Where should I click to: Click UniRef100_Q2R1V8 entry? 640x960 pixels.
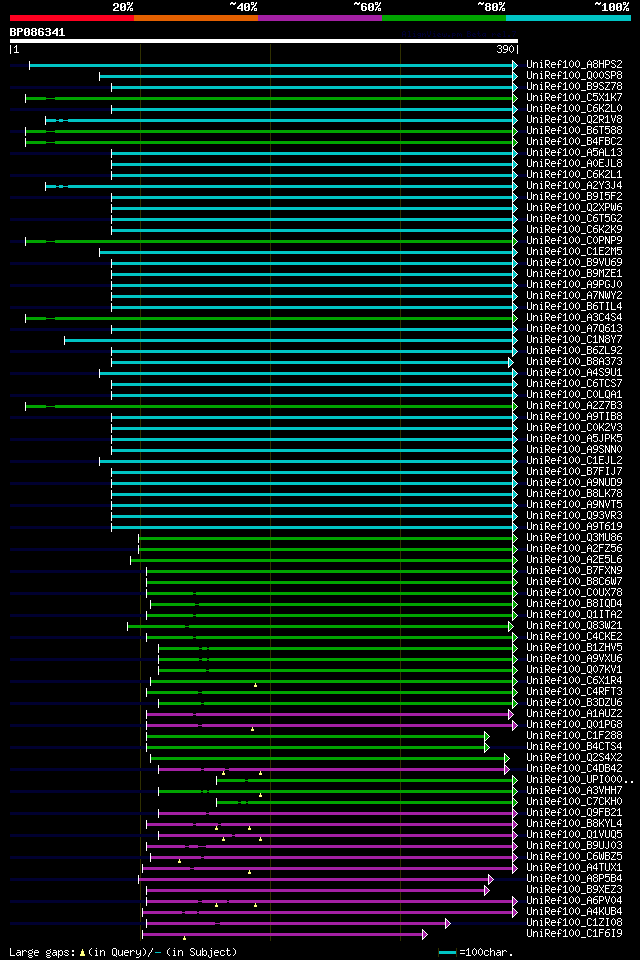(574, 119)
